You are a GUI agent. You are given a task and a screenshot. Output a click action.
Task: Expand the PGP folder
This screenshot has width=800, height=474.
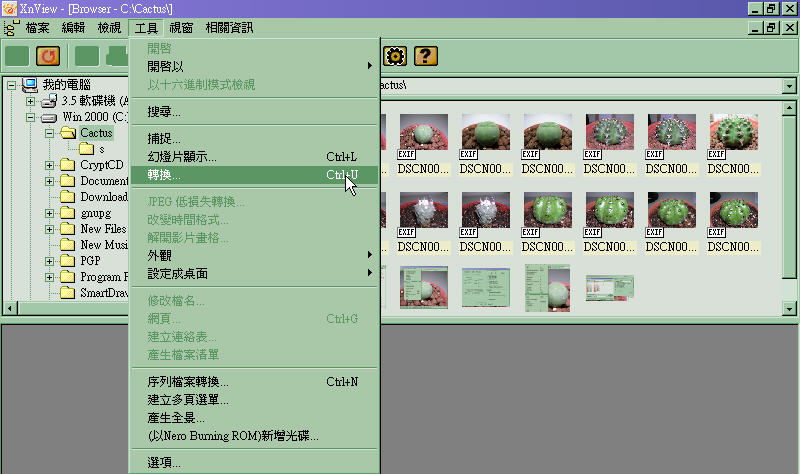coord(49,261)
